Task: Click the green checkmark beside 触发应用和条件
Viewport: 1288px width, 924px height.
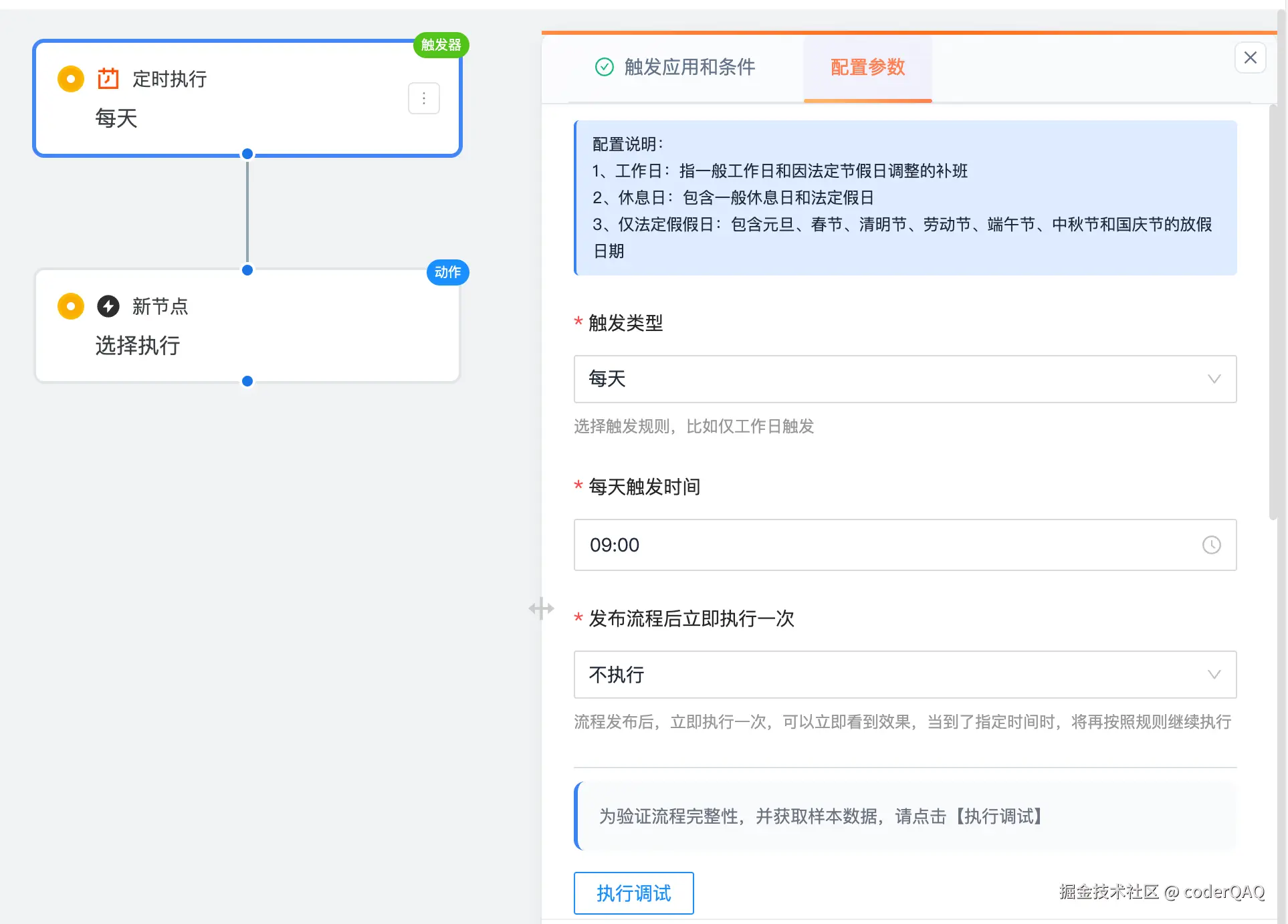Action: pyautogui.click(x=604, y=67)
